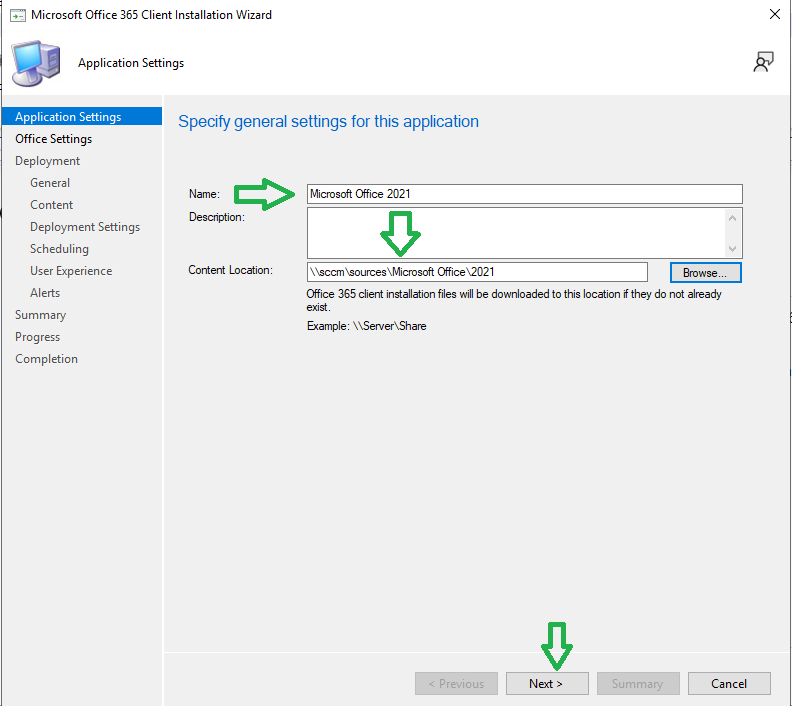Screen dimensions: 792x706
Task: Select the General sub-step
Action: [50, 183]
